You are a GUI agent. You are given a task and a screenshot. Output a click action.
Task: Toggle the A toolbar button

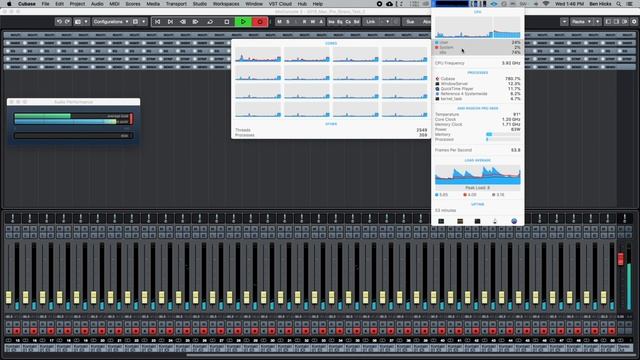[x=321, y=22]
